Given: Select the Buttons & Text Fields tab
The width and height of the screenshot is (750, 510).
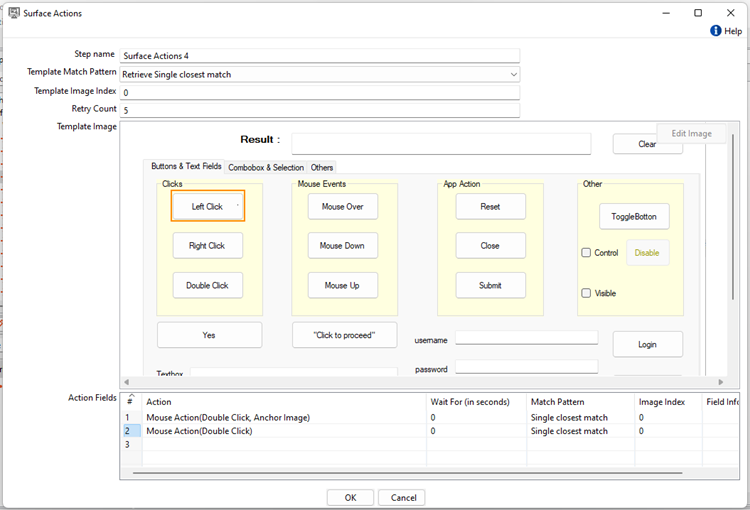Looking at the screenshot, I should 186,166.
